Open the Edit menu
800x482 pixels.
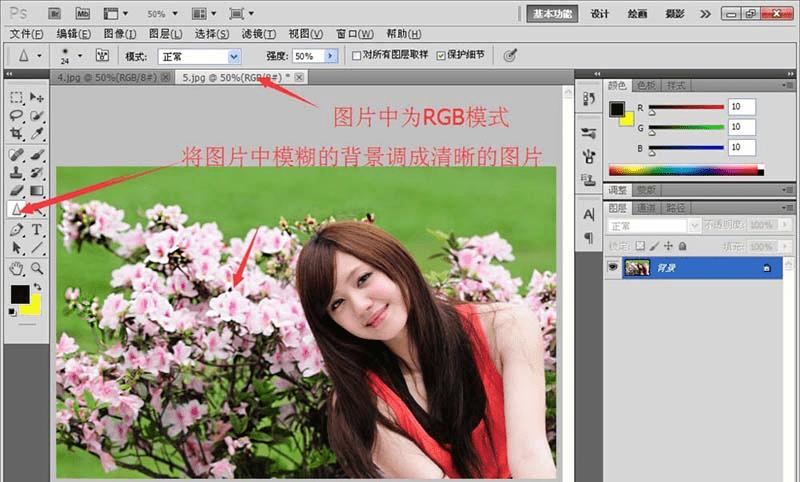point(73,34)
